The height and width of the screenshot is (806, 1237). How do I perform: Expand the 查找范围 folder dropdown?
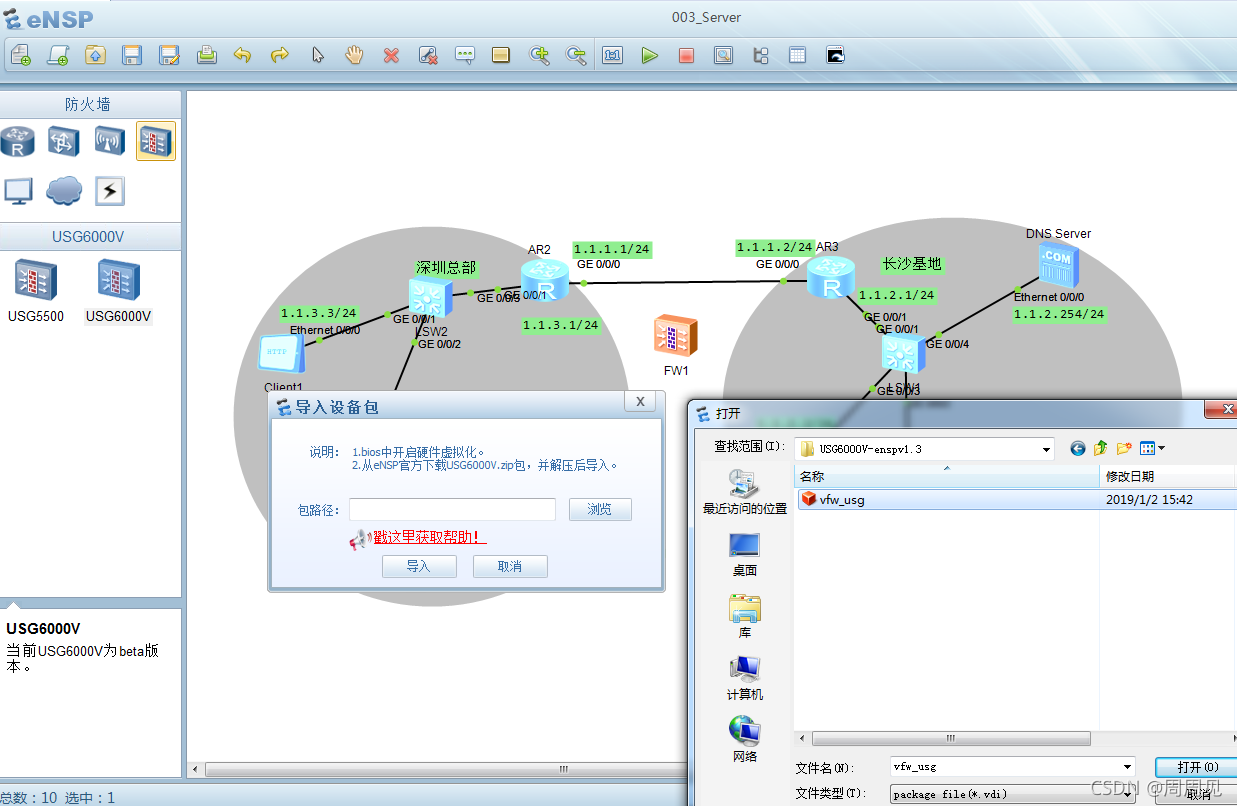coord(1046,448)
